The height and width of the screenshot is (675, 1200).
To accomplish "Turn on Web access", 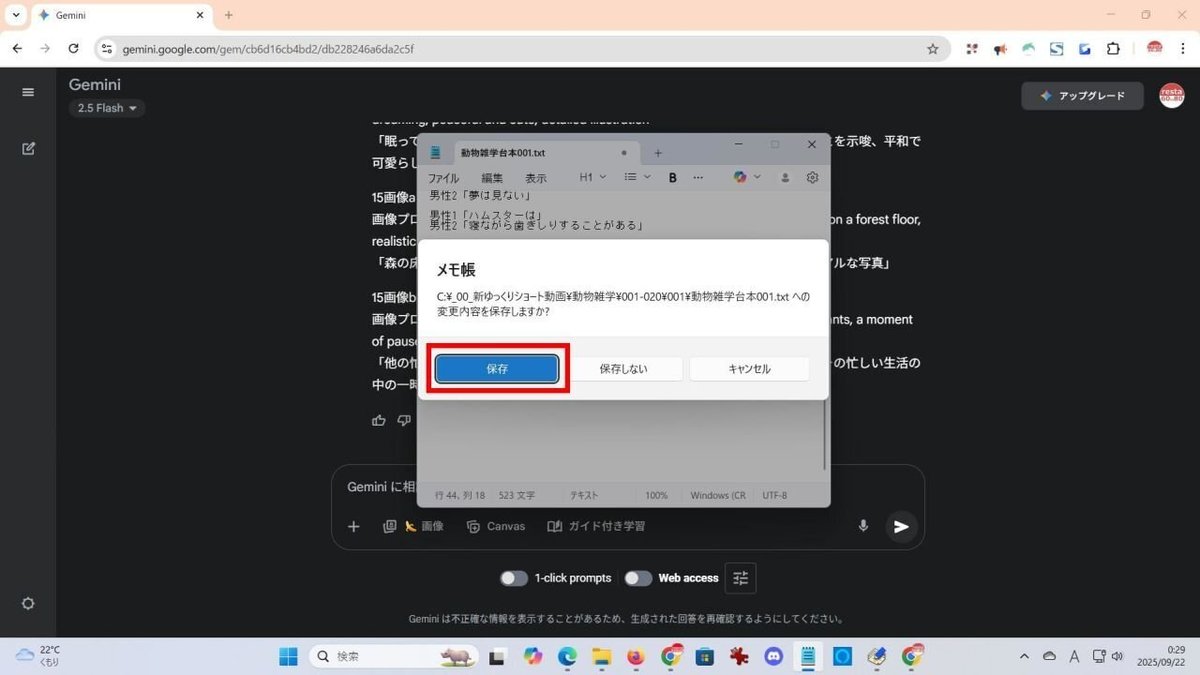I will point(638,578).
